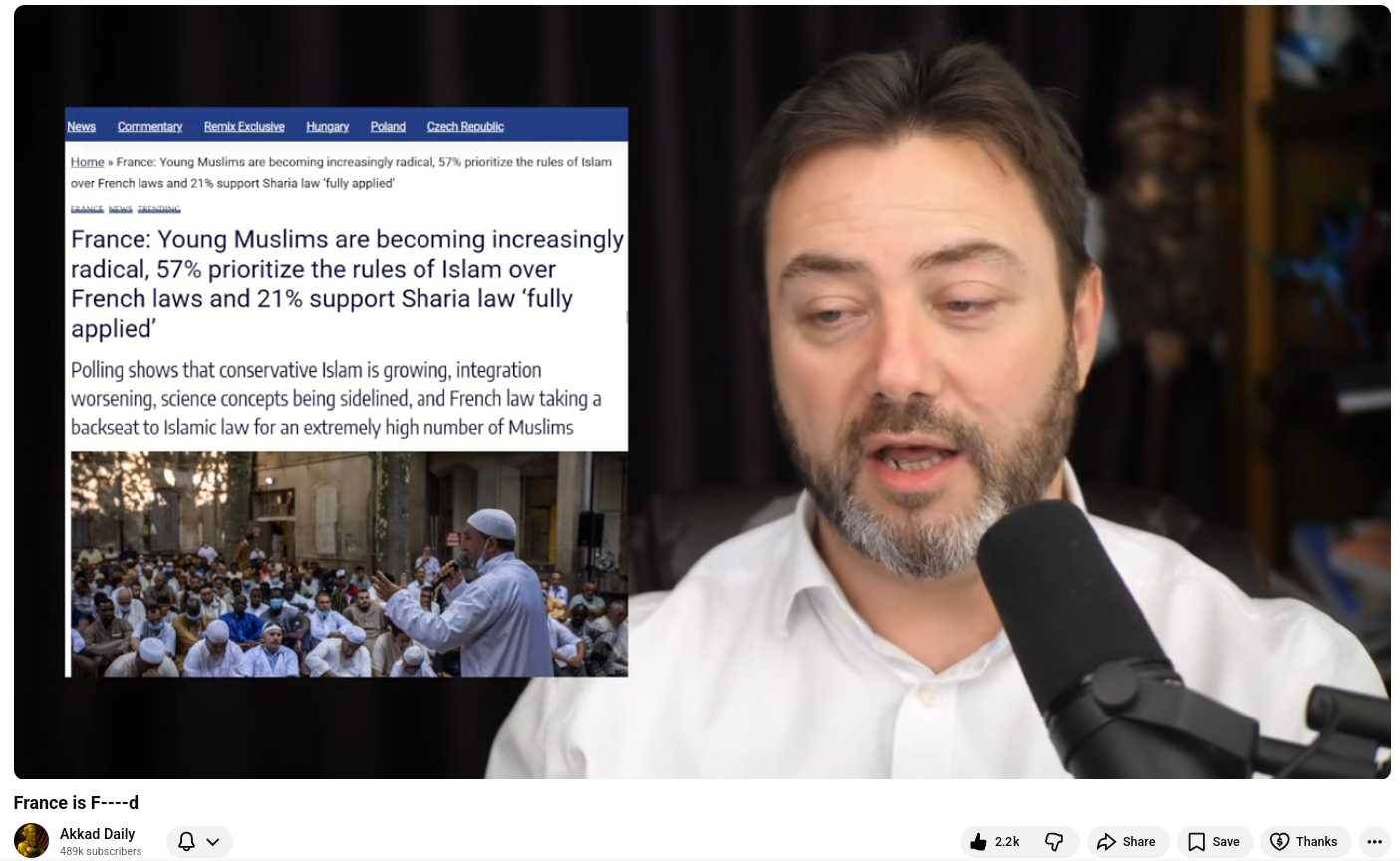Choose Hungary in the article navigation bar
The width and height of the screenshot is (1400, 861).
pos(327,127)
